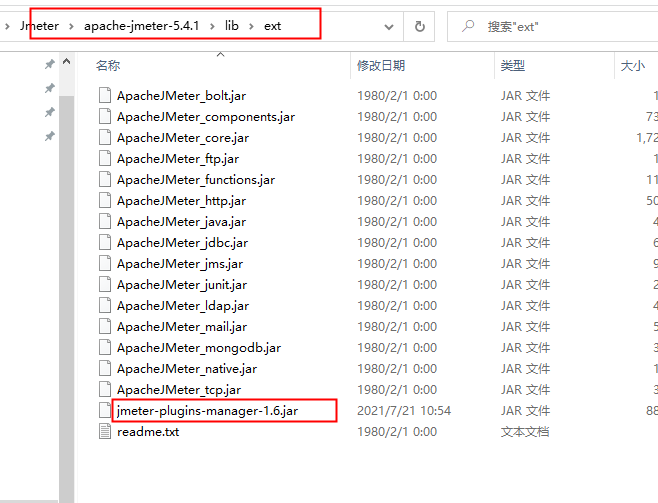Click the text document icon of readme.txt
The width and height of the screenshot is (658, 503).
coord(105,431)
